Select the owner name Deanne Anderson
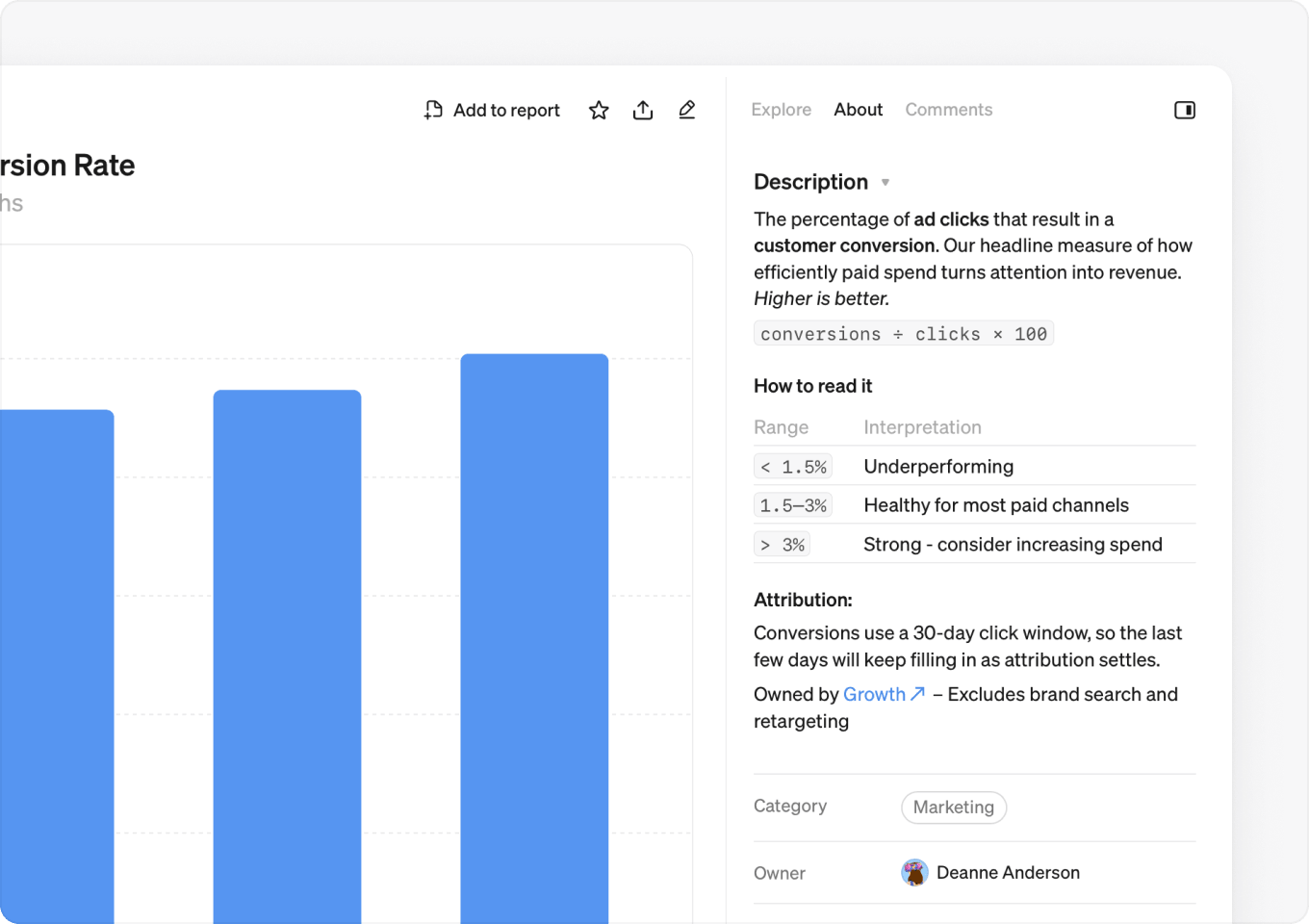Screen dimensions: 1309x924 click(1008, 873)
